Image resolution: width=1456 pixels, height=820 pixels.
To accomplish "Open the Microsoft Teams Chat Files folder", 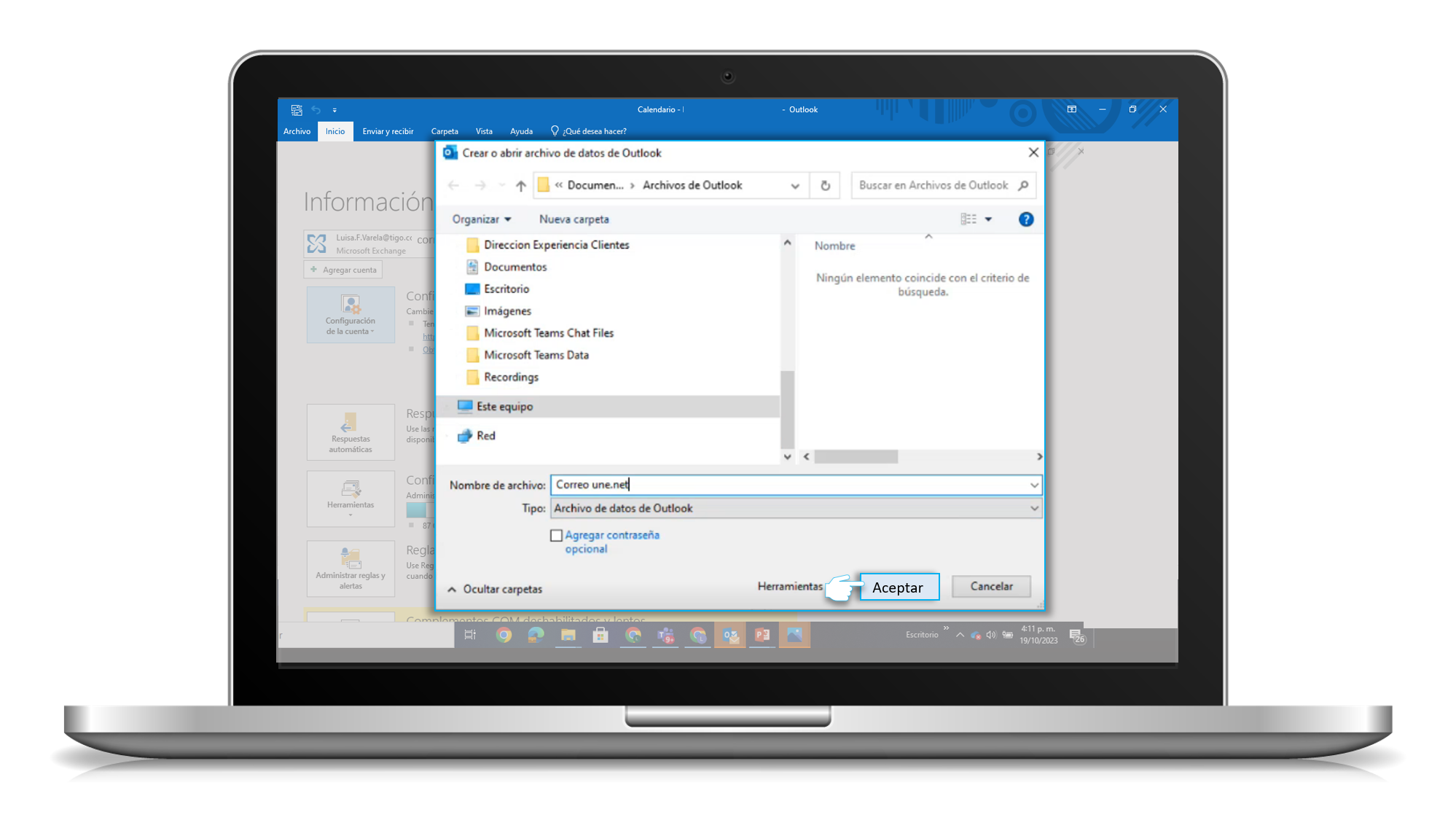I will tap(540, 333).
